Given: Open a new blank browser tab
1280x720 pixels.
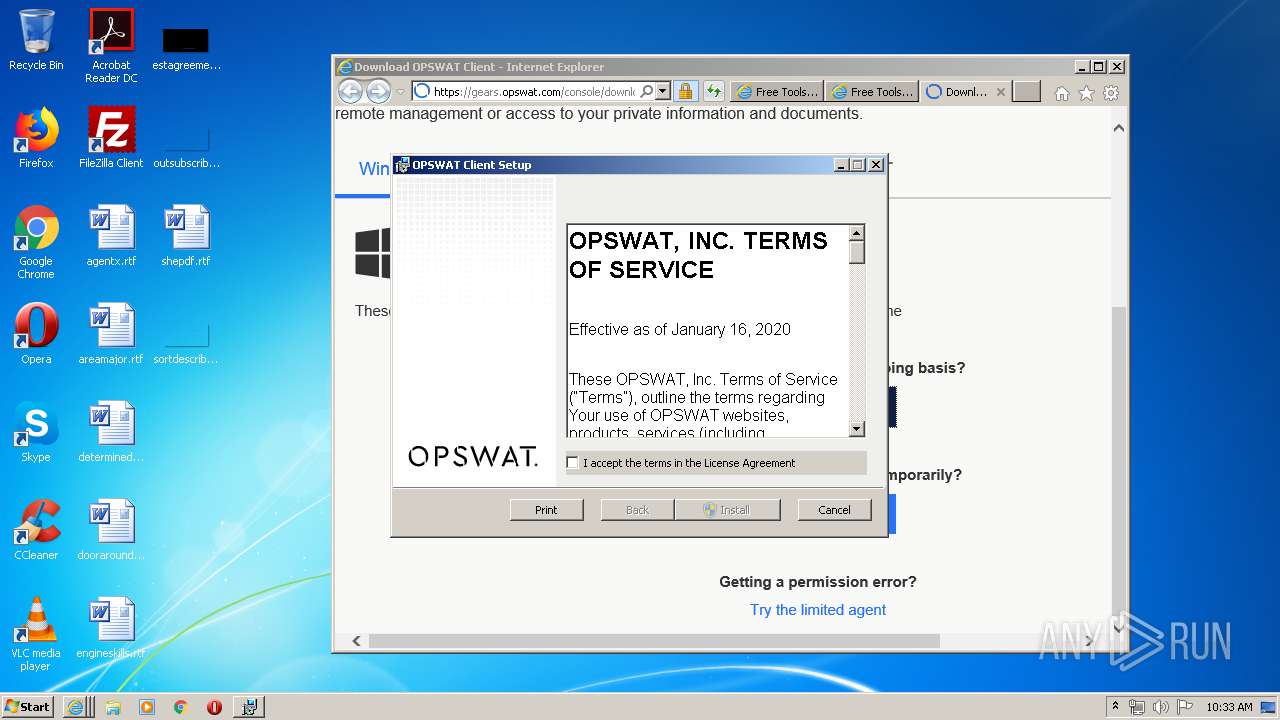Looking at the screenshot, I should (1027, 92).
